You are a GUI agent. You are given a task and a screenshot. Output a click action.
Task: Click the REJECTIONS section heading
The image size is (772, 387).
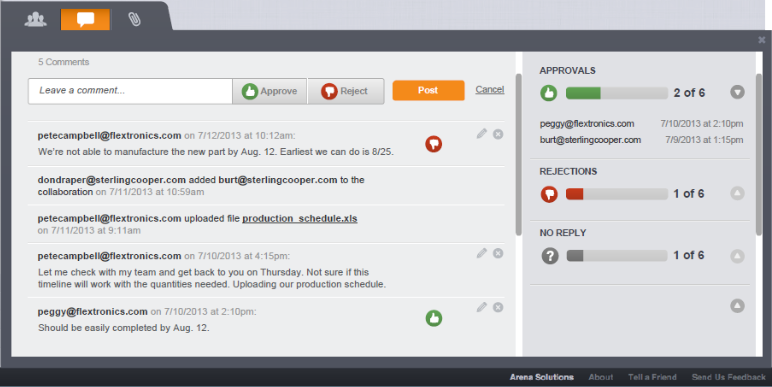point(568,171)
